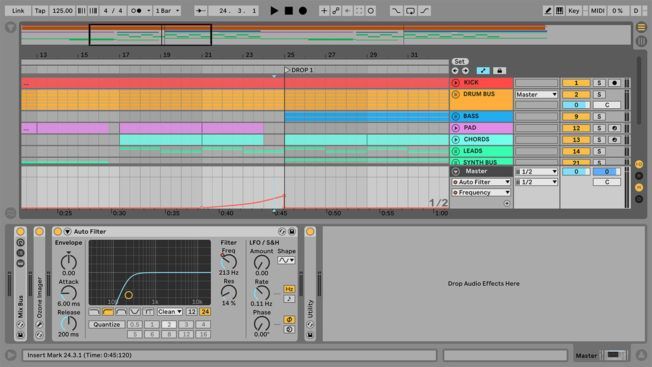Unfold the BASS track
Screen dimensions: 652x367
pos(456,116)
